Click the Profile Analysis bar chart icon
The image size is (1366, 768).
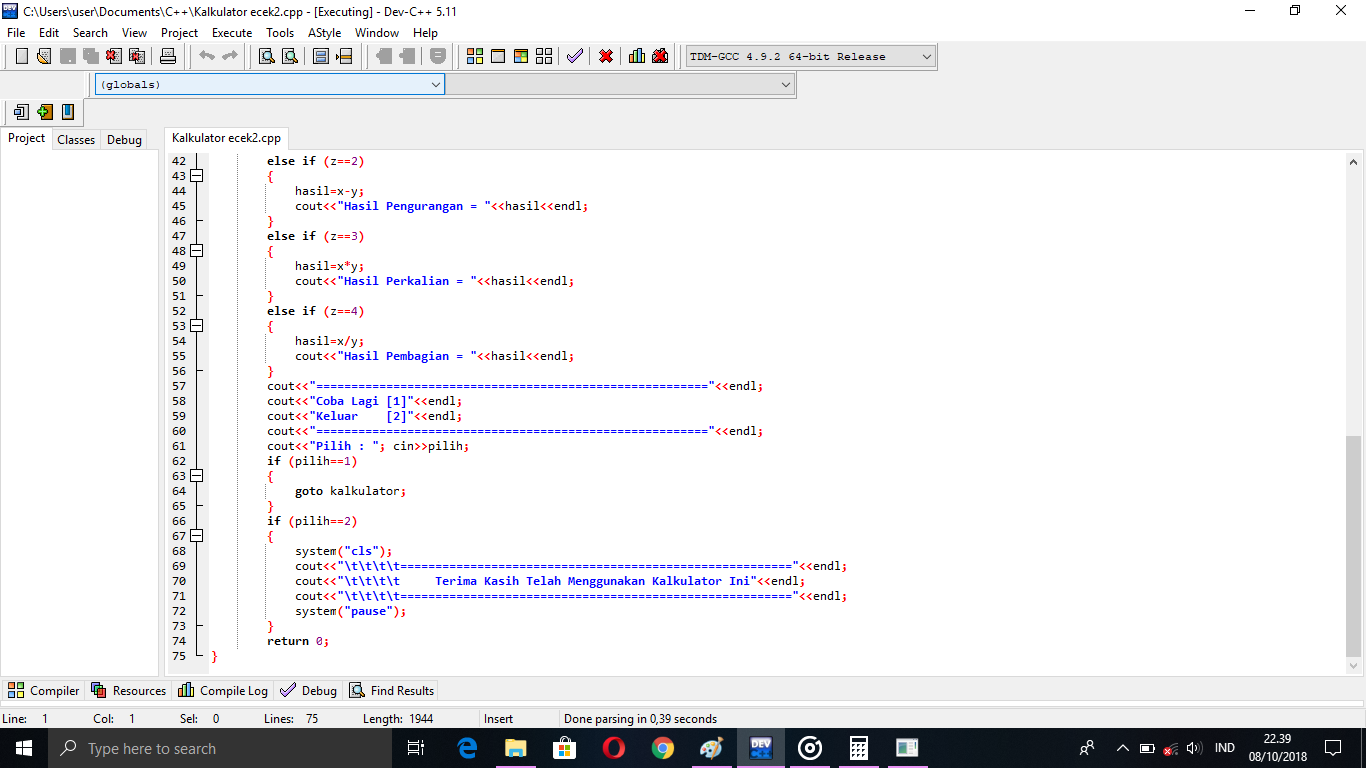coord(637,56)
